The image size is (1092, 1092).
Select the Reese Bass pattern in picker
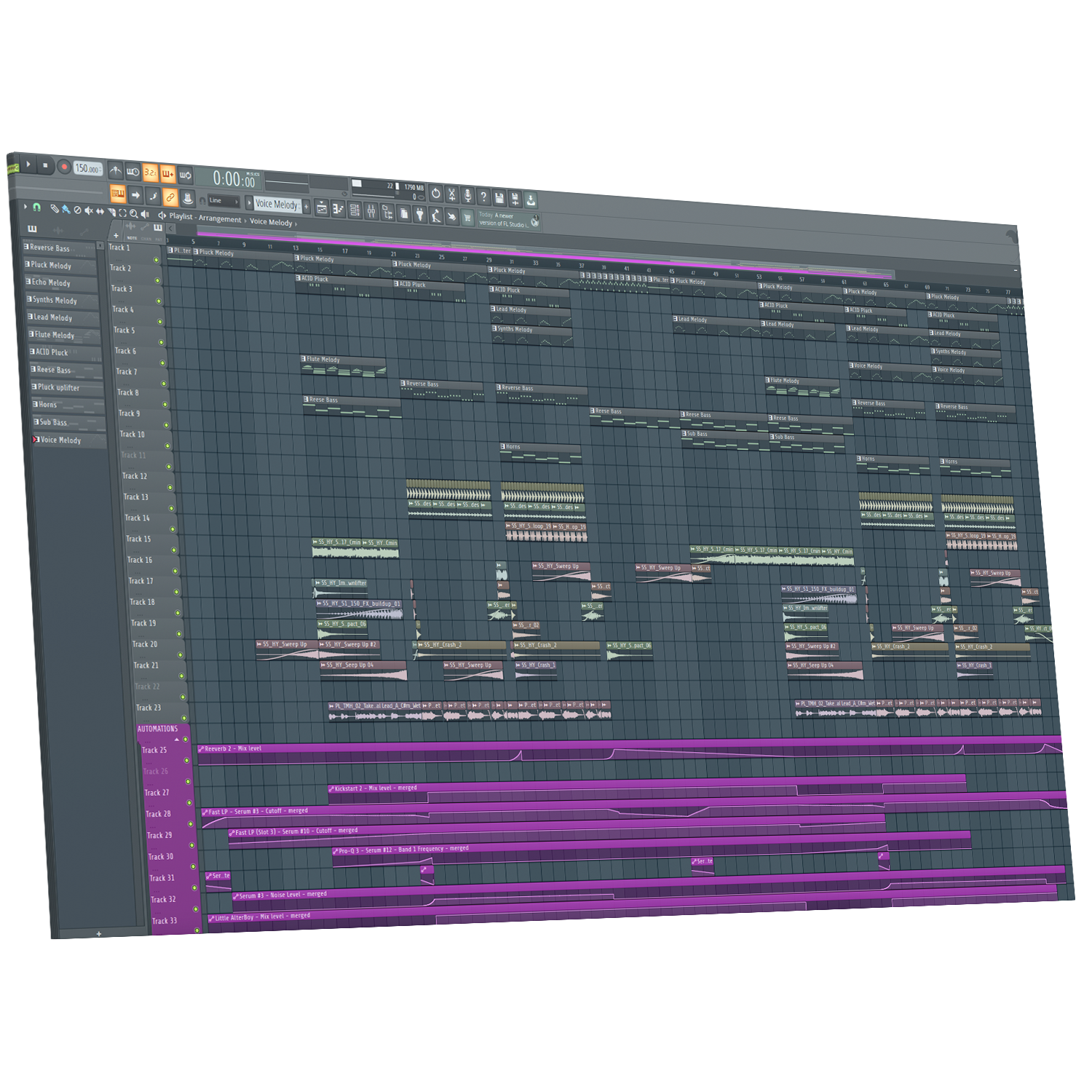pos(54,370)
